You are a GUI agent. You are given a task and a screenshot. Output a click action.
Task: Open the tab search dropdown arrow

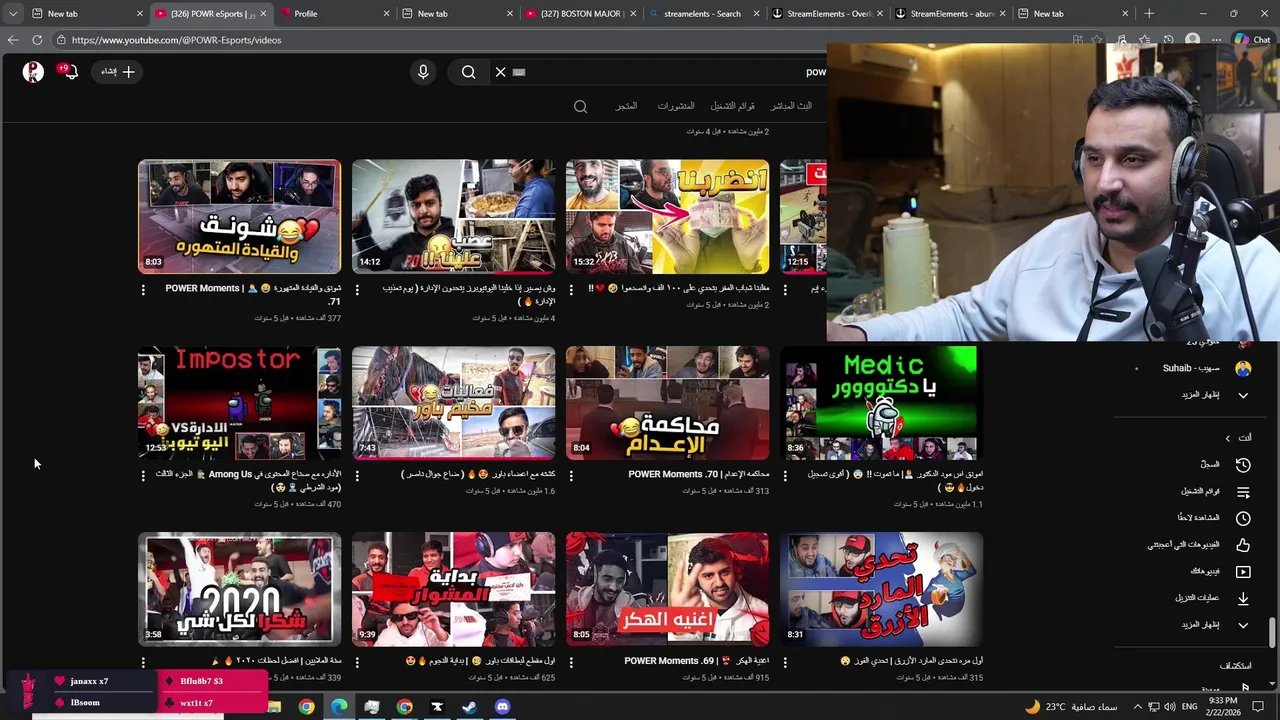(12, 14)
